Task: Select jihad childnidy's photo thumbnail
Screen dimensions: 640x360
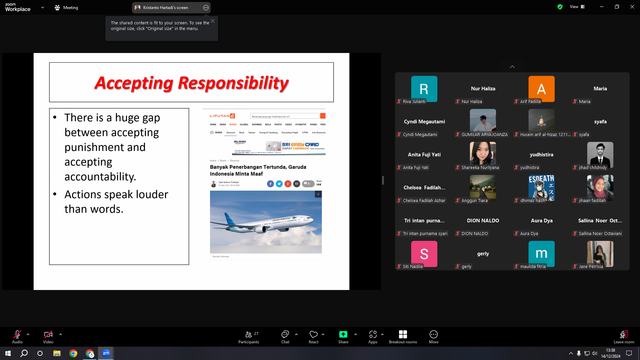Action: pos(600,154)
